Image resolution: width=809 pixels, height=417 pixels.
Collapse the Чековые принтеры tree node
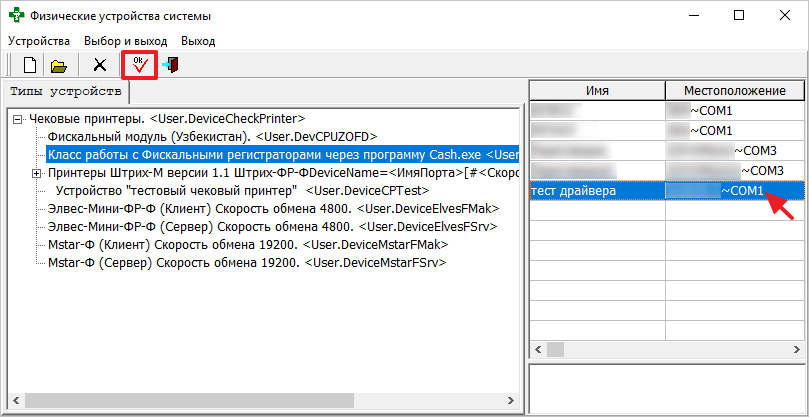pyautogui.click(x=19, y=120)
